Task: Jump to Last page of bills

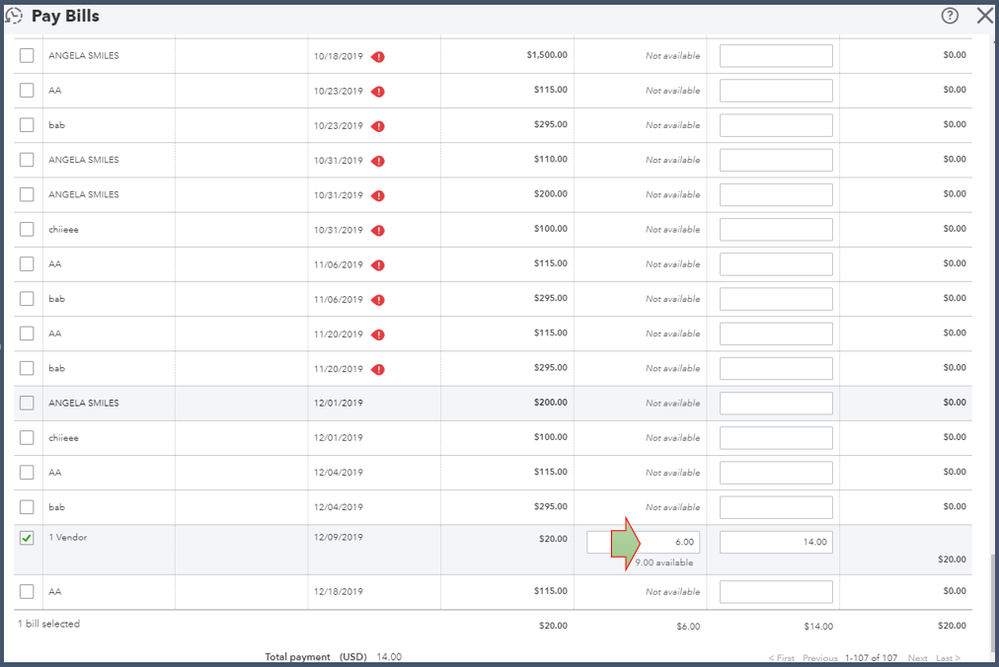Action: pos(948,657)
